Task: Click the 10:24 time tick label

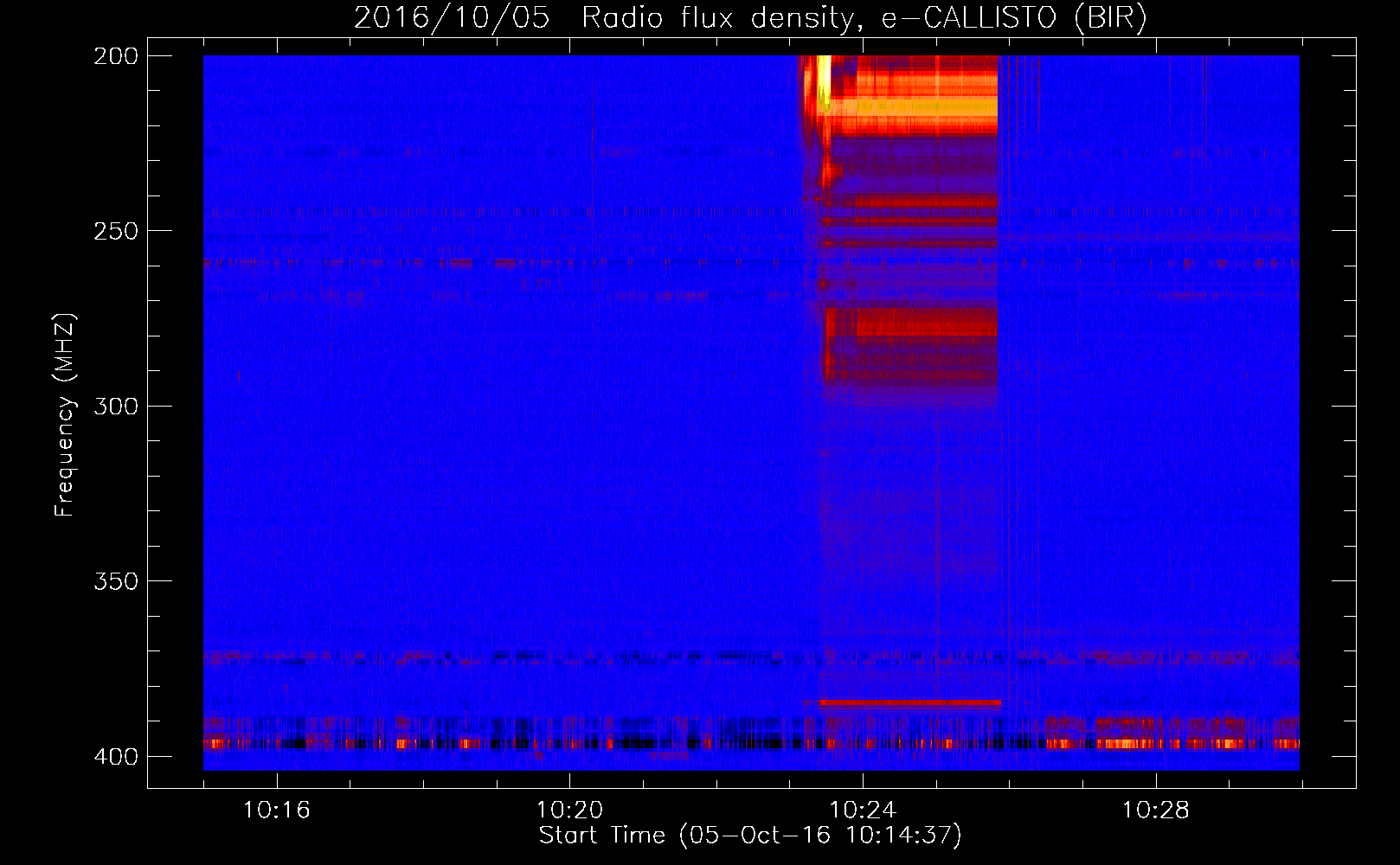Action: pos(863,811)
